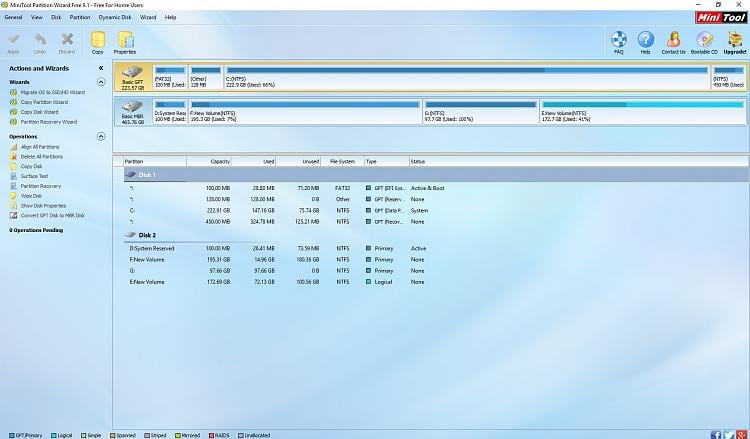Click Copy Disk in Operations list
The width and height of the screenshot is (750, 439).
coord(32,166)
